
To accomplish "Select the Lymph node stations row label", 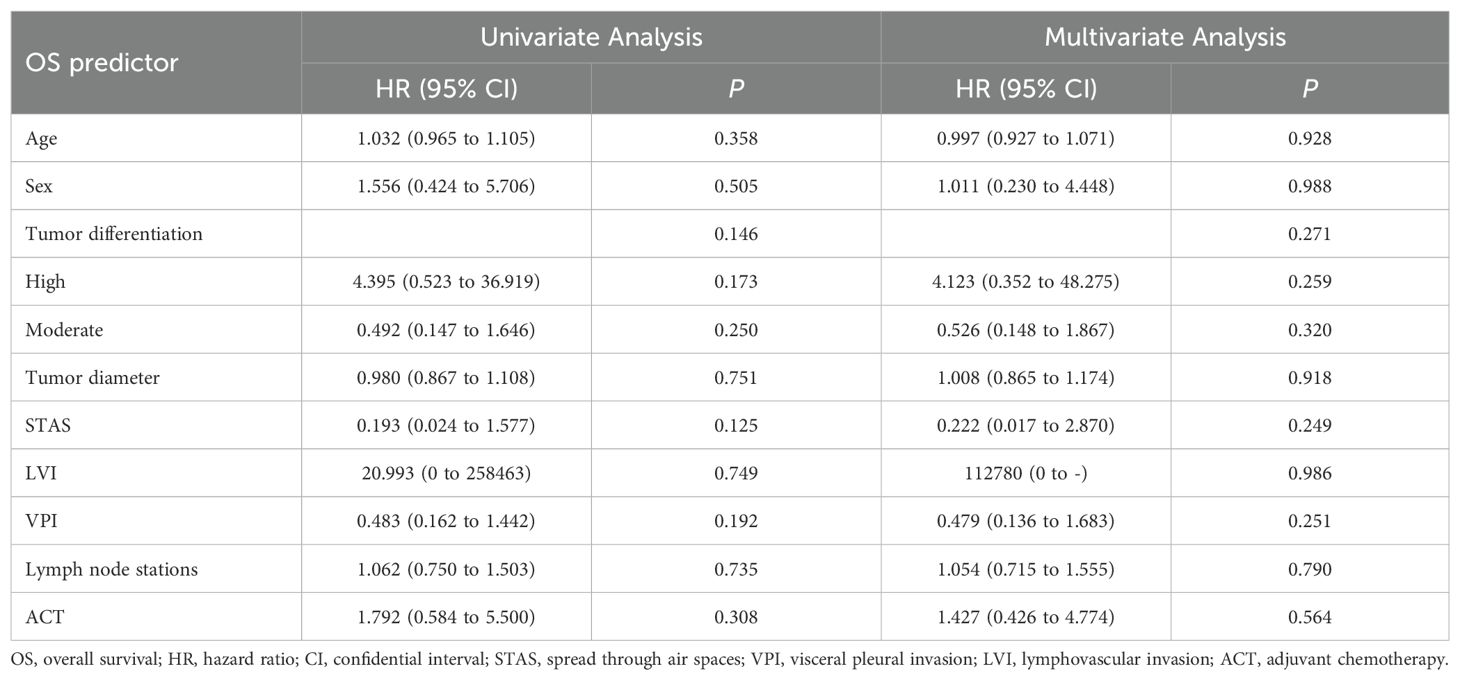I will pyautogui.click(x=111, y=570).
